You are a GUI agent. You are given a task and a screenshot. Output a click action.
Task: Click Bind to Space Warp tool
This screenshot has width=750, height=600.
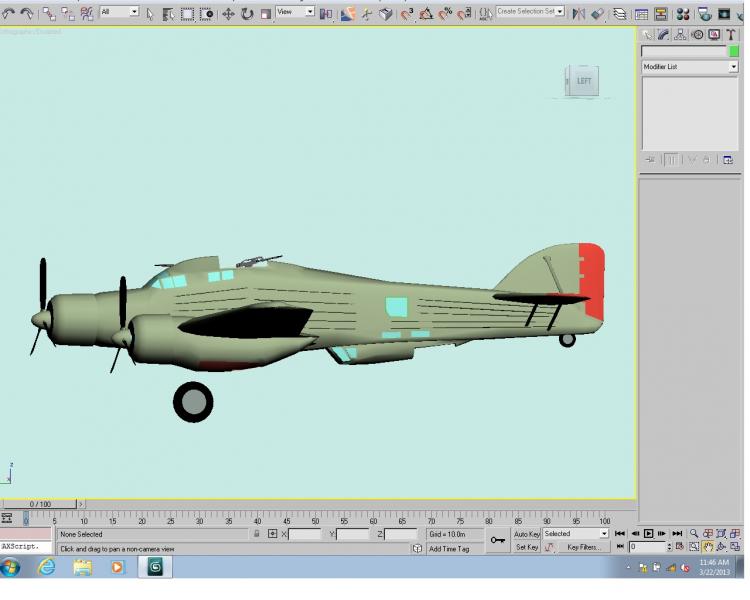pos(87,14)
